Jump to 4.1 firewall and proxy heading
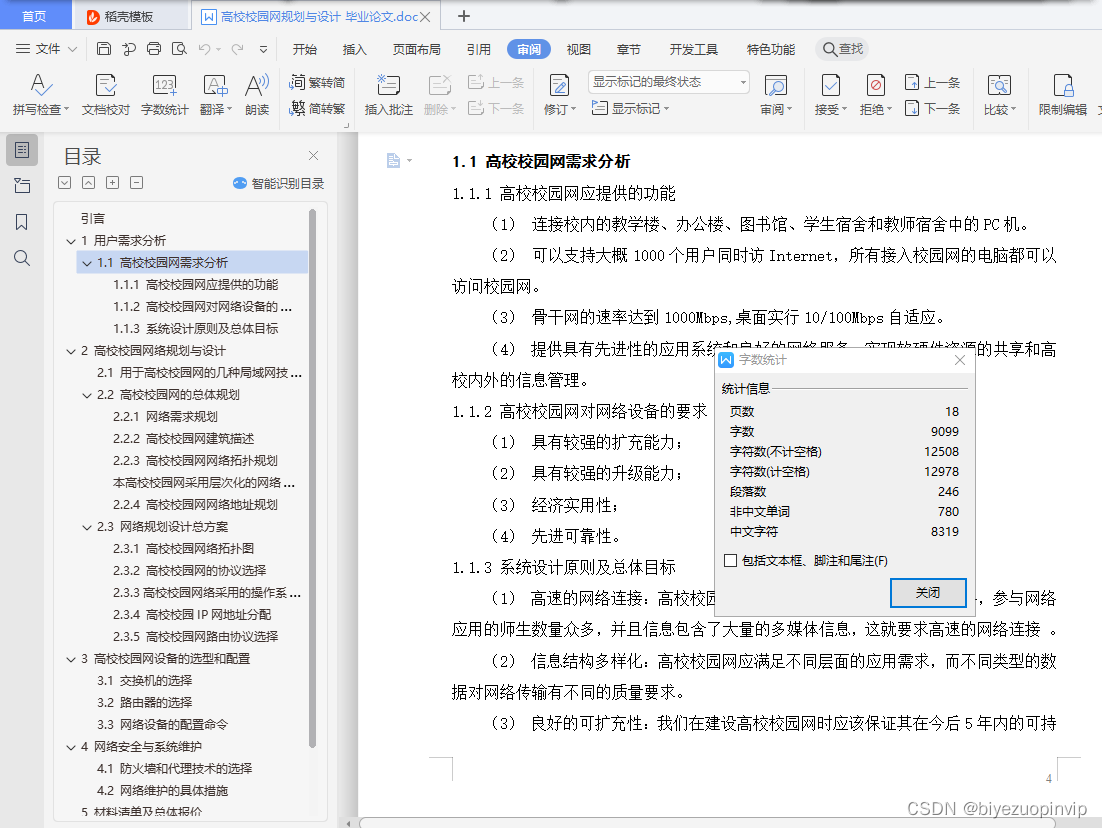Viewport: 1102px width, 828px height. (174, 768)
